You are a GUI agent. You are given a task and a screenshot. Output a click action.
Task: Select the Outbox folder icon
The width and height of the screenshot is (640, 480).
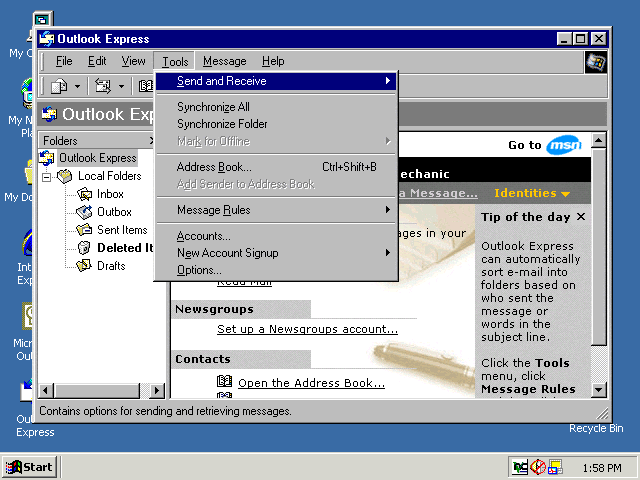click(x=84, y=212)
